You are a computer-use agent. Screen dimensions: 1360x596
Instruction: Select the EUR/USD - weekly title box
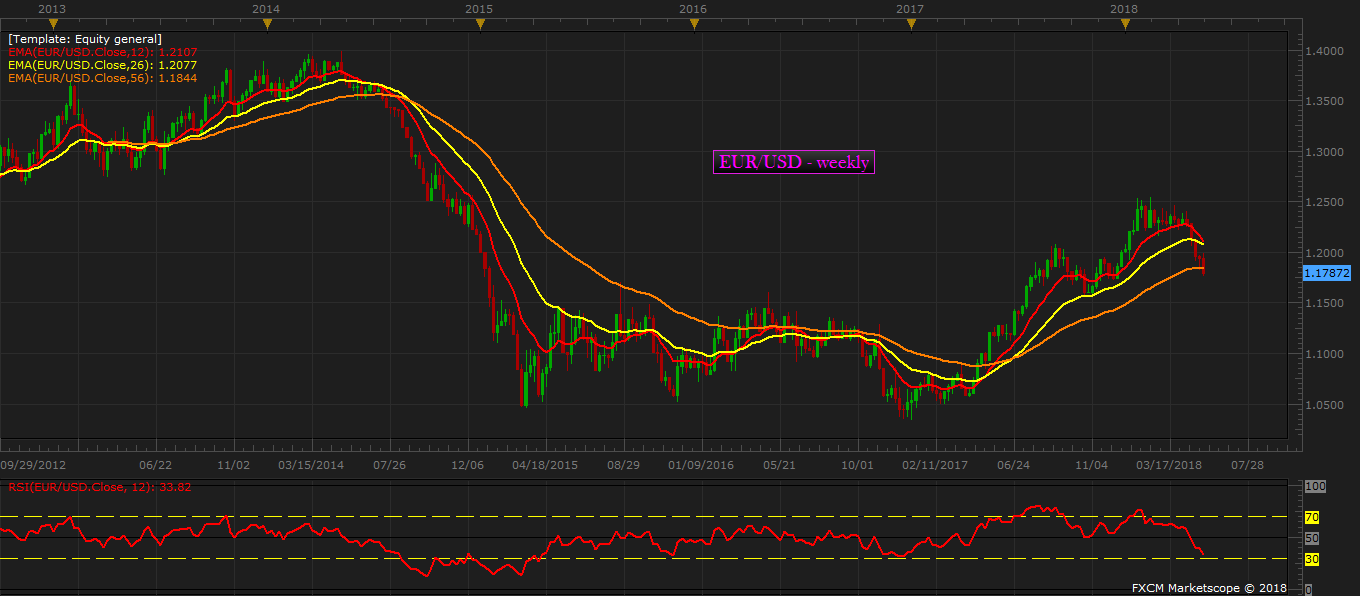point(794,162)
